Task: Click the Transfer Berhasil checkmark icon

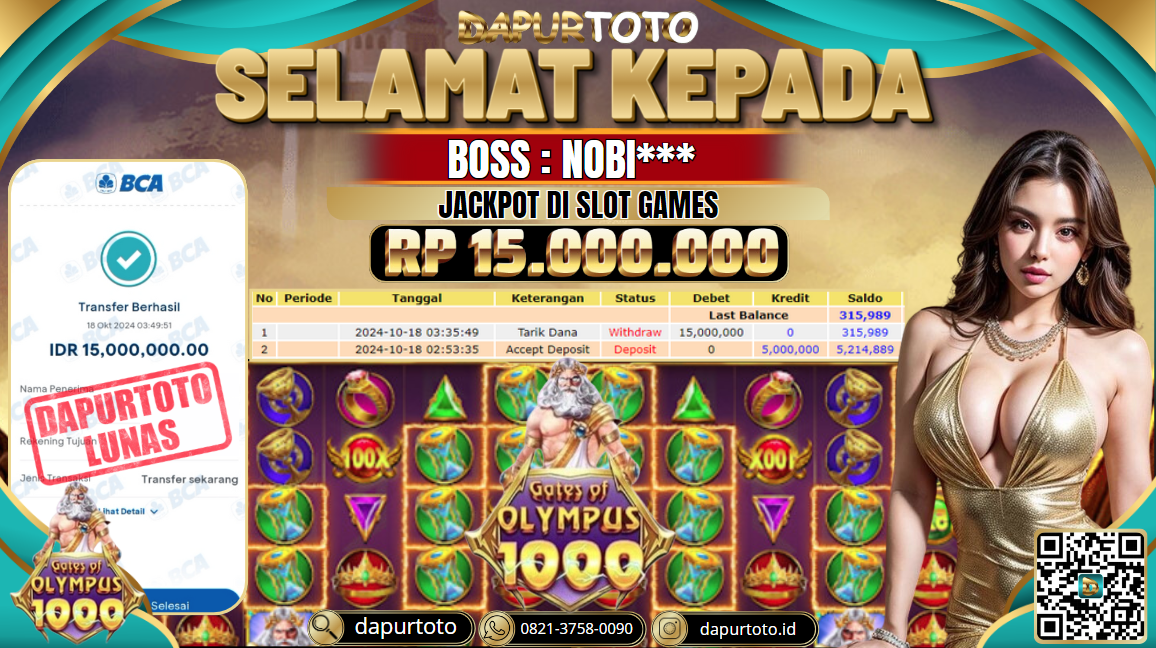Action: point(128,259)
